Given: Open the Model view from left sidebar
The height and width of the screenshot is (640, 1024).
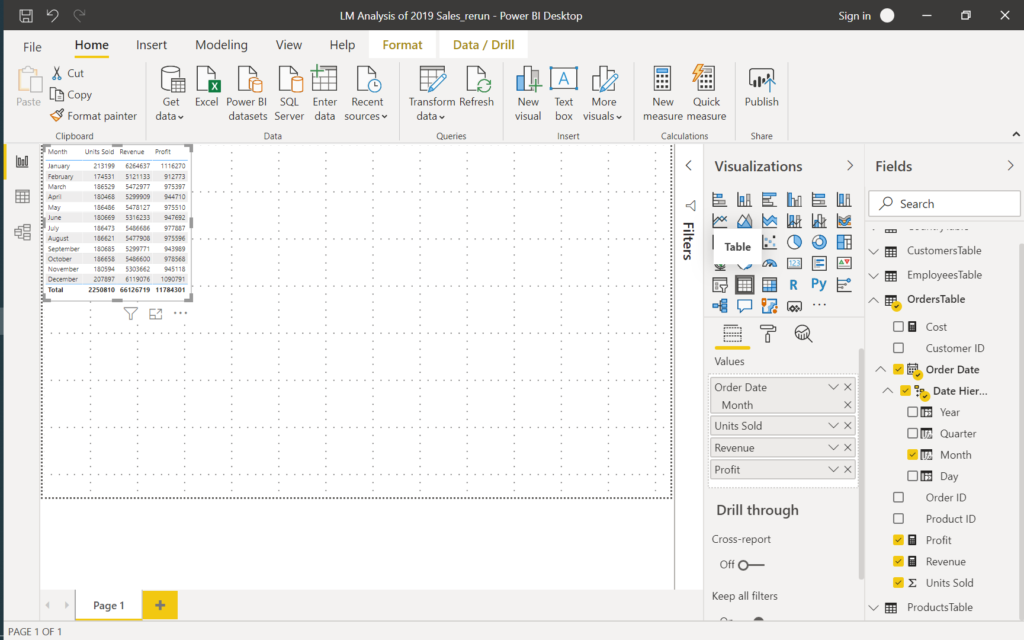Looking at the screenshot, I should [x=22, y=232].
